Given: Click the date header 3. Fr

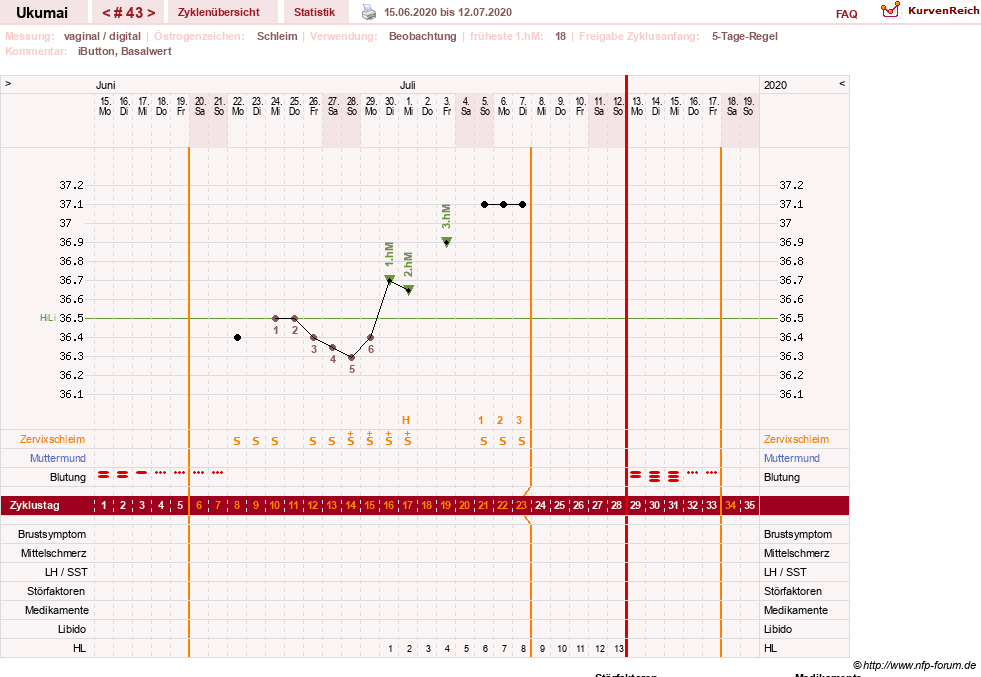Looking at the screenshot, I should pos(447,106).
